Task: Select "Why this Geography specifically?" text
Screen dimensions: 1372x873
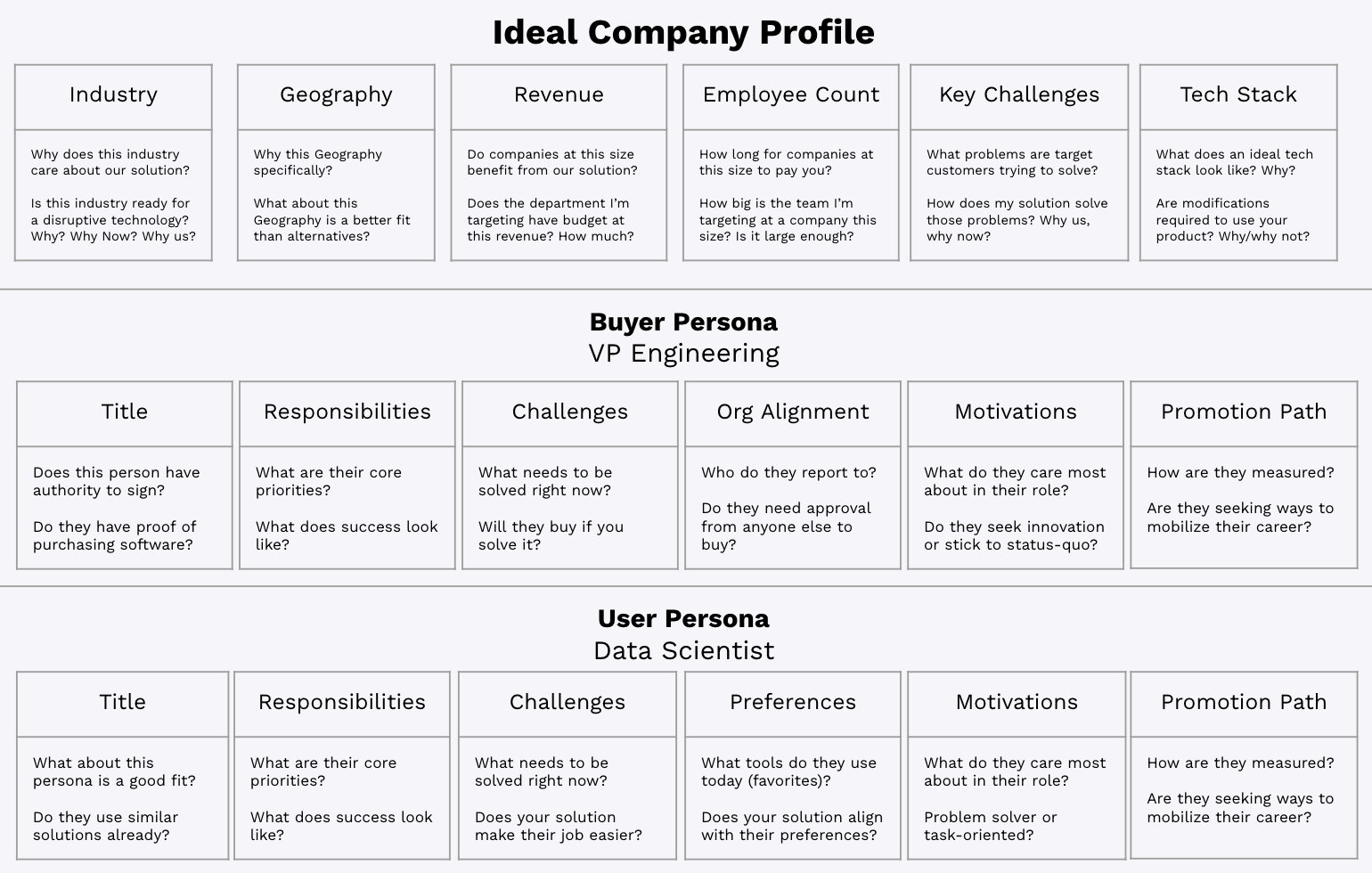Action: coord(317,162)
